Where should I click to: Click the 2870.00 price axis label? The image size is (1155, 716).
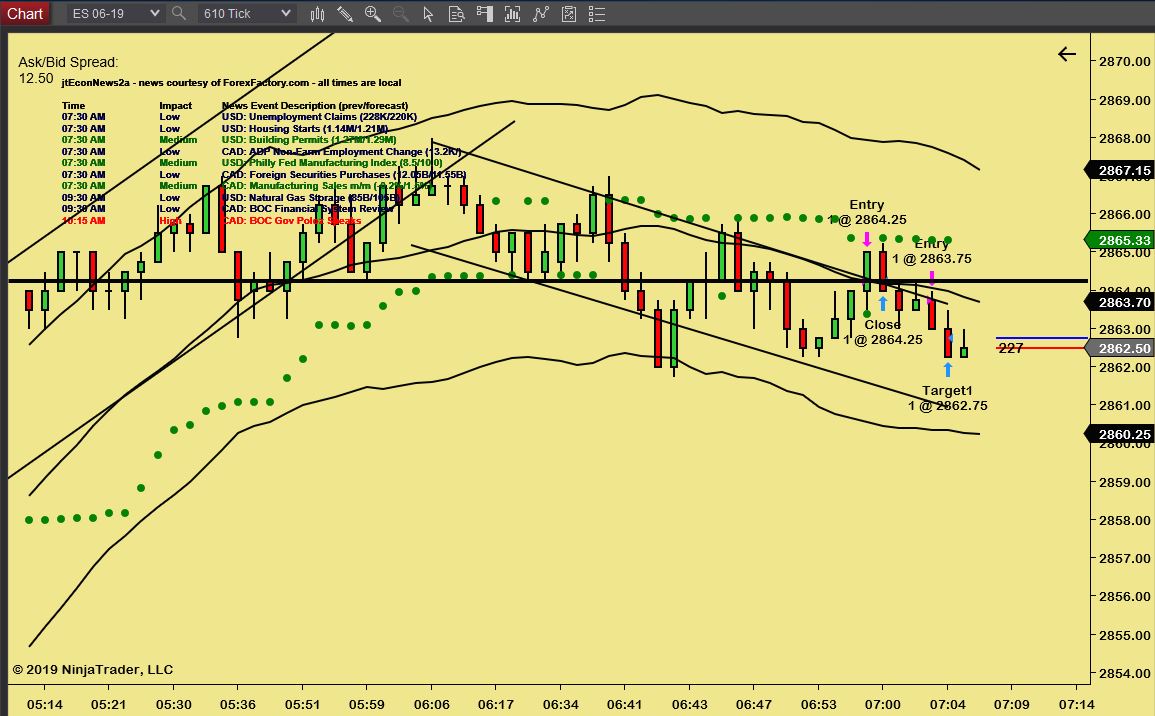click(1124, 61)
